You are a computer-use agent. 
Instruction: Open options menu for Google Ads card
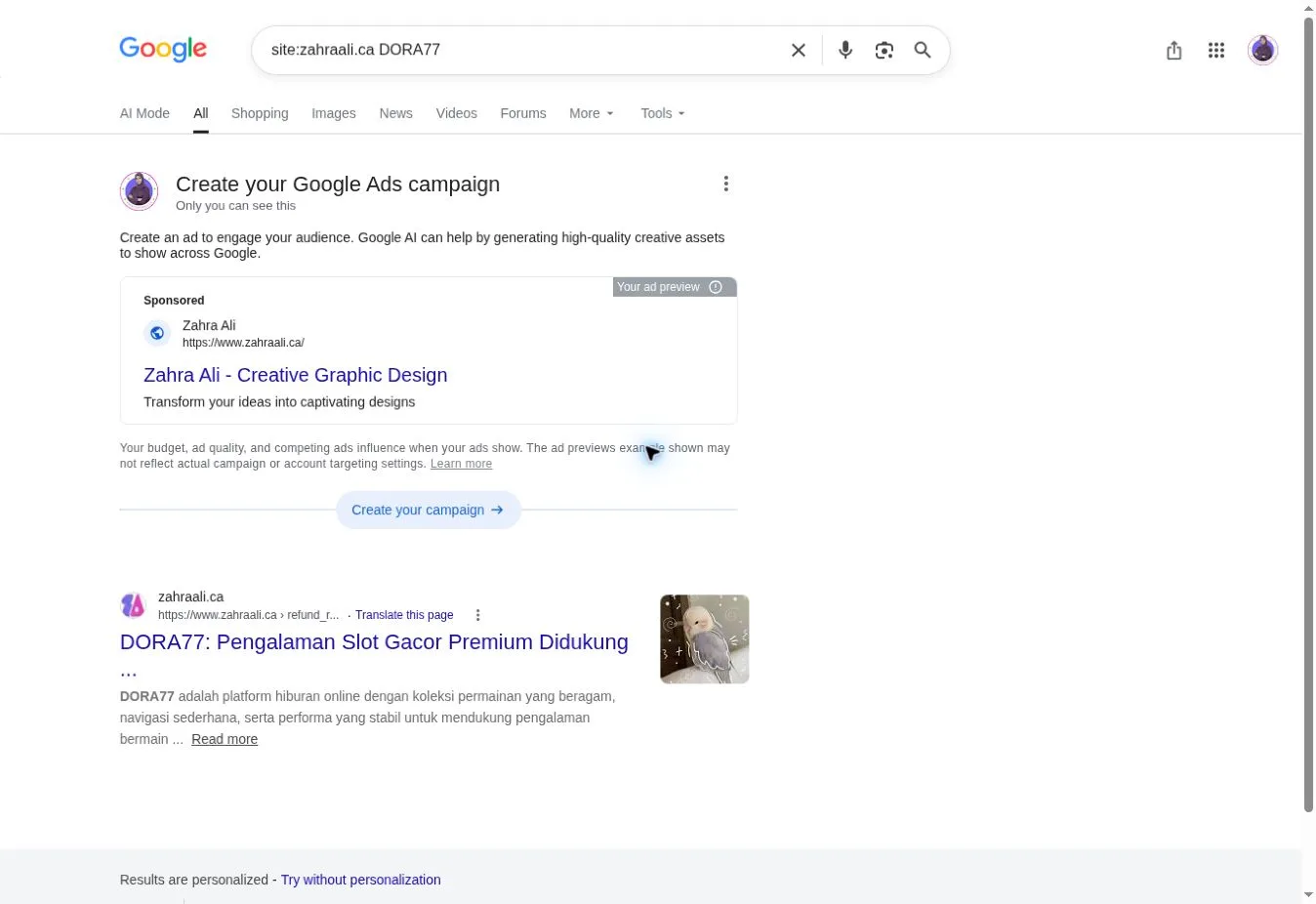click(725, 184)
